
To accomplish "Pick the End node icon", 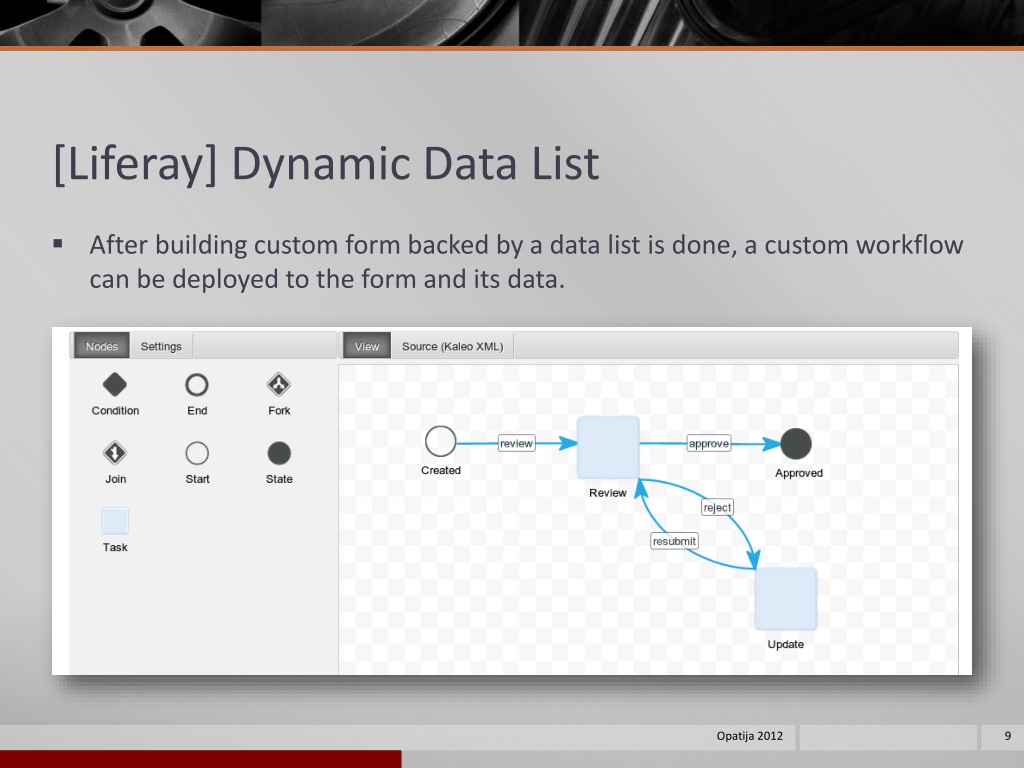I will click(197, 385).
